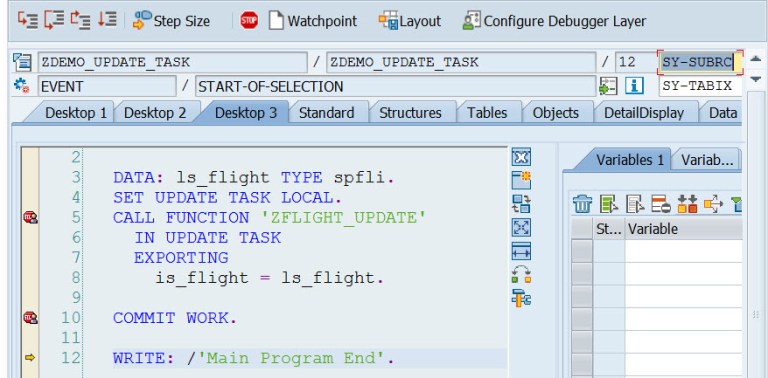The height and width of the screenshot is (378, 768).
Task: Expand the header area with the down arrow
Action: tap(756, 79)
